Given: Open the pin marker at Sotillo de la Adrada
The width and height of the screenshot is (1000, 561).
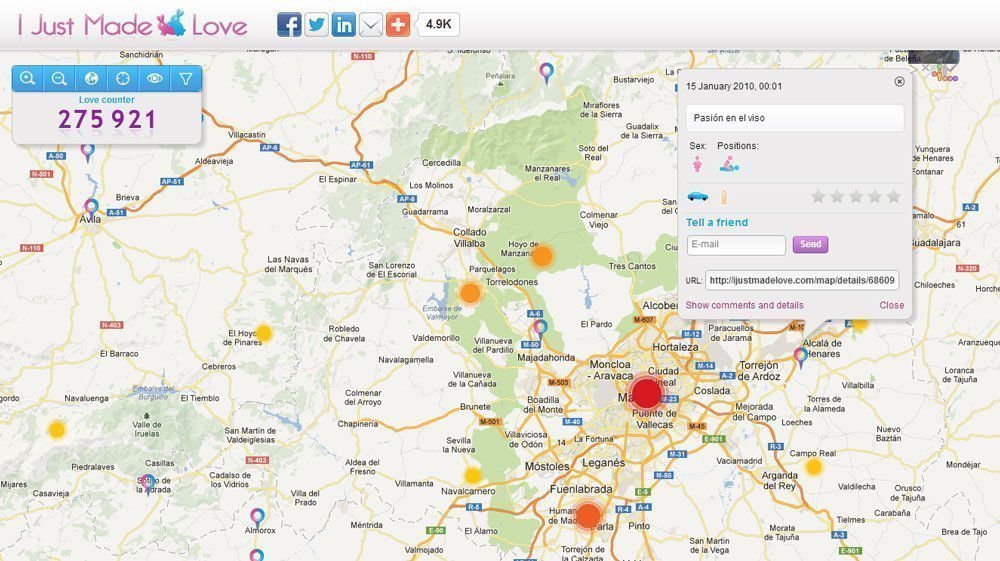Looking at the screenshot, I should coord(147,484).
